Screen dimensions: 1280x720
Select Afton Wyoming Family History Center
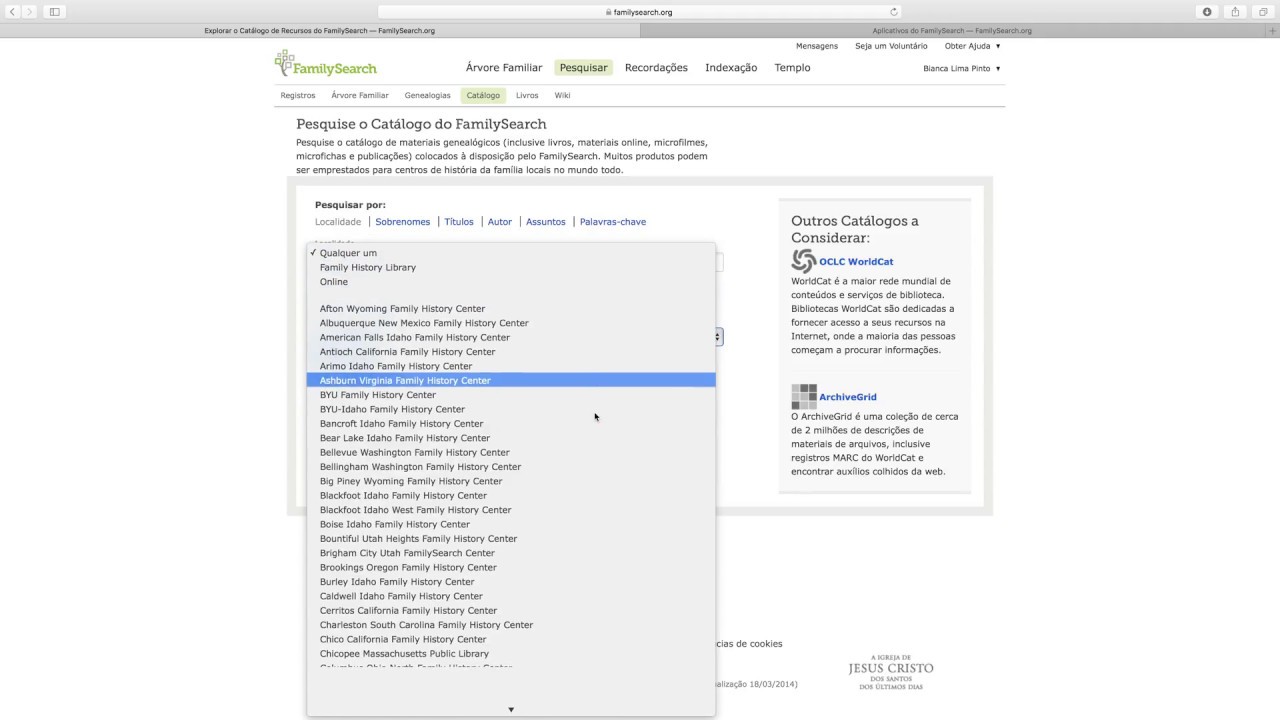pyautogui.click(x=511, y=309)
